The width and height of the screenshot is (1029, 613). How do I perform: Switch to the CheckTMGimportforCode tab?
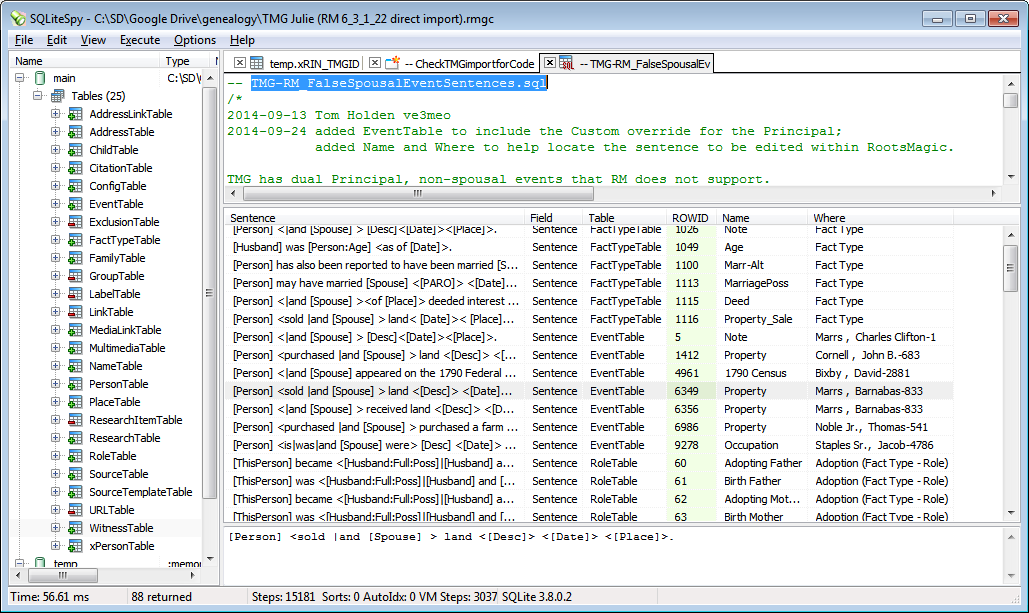pos(470,64)
